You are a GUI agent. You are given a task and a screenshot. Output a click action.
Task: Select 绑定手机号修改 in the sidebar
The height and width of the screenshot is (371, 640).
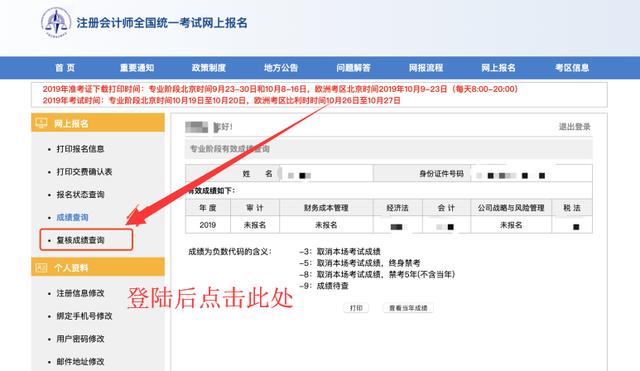[x=84, y=316]
